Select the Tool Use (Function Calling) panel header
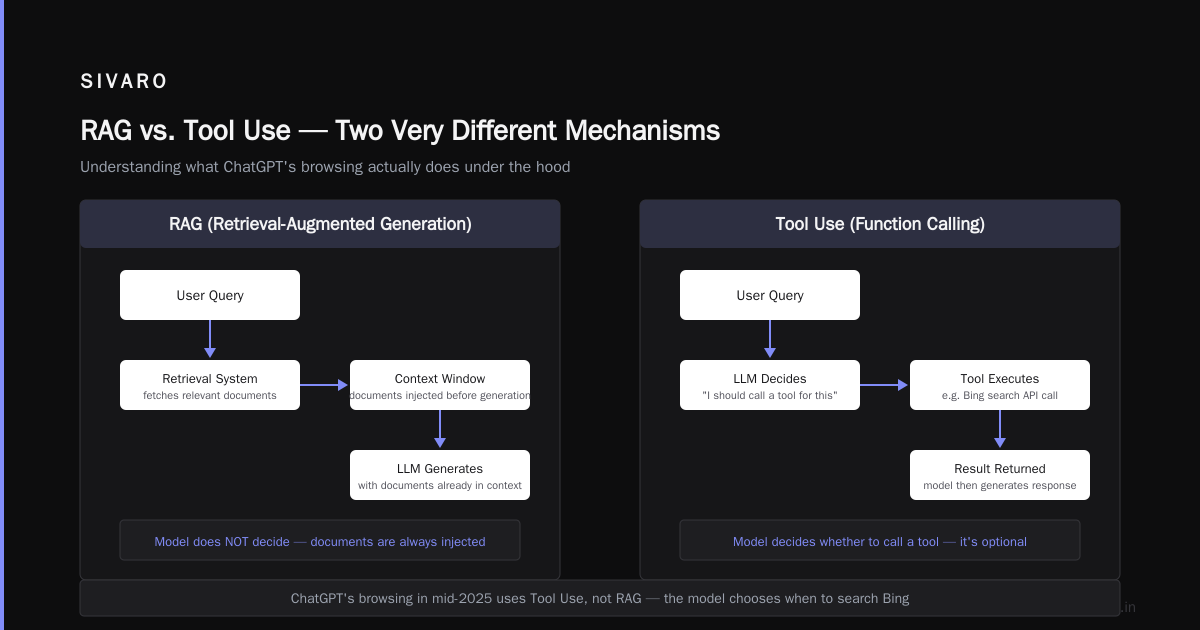Screen dimensions: 1200x630 [880, 224]
